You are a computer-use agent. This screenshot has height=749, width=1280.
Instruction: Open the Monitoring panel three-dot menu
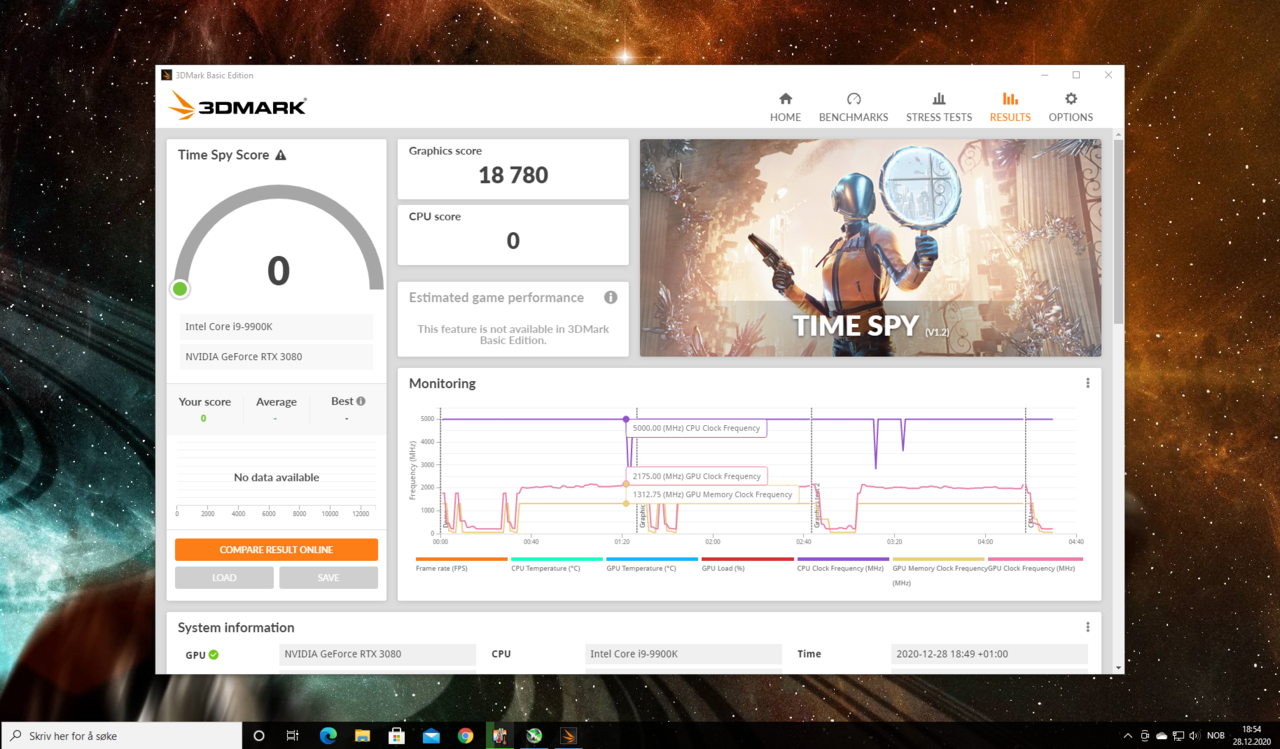[1088, 383]
